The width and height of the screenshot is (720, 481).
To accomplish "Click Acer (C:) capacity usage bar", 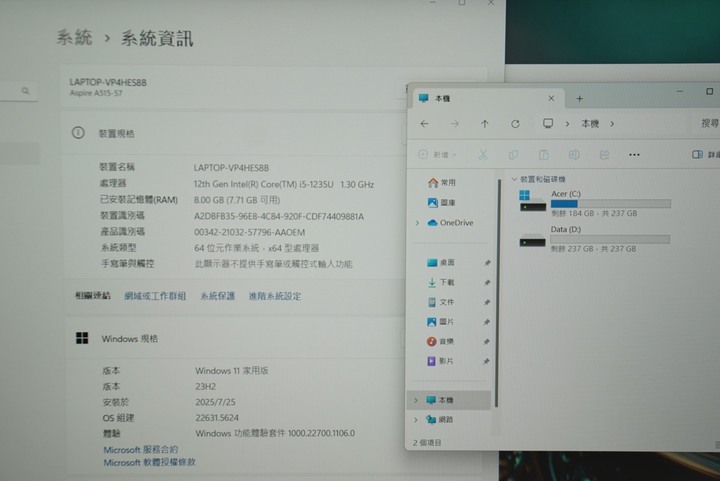I will 610,204.
